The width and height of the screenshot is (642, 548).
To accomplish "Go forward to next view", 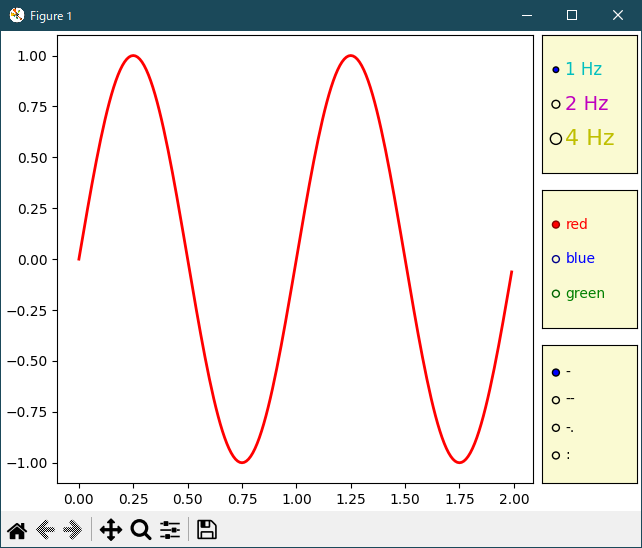I will (72, 531).
